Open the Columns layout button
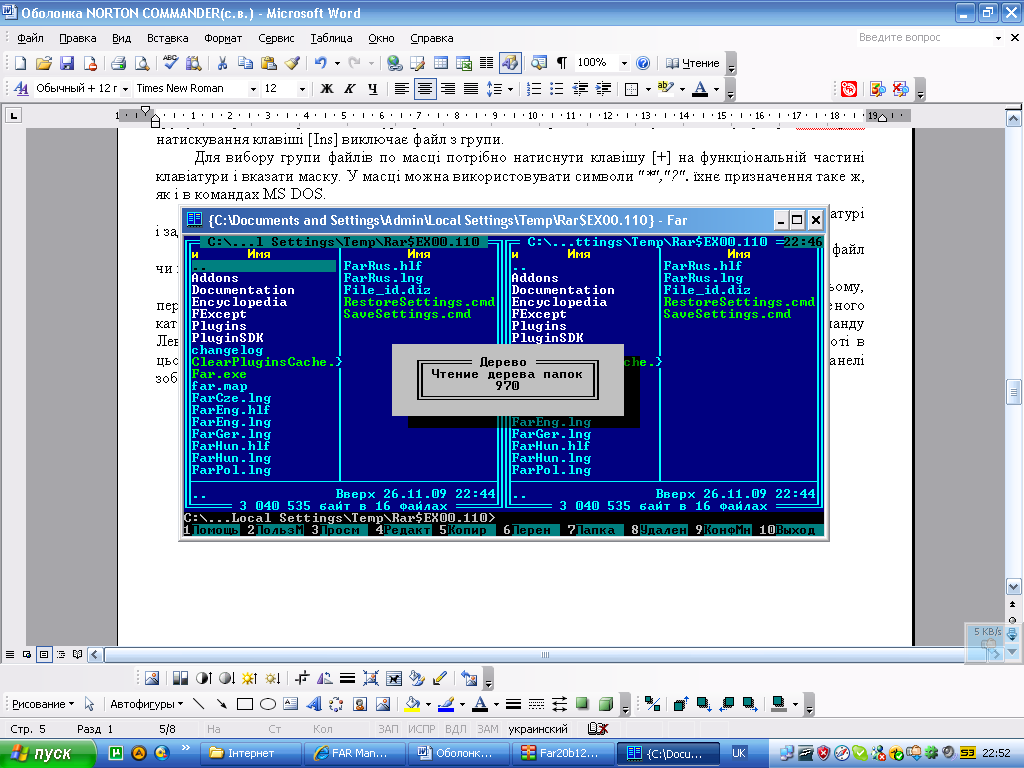This screenshot has width=1024, height=768. pos(487,63)
